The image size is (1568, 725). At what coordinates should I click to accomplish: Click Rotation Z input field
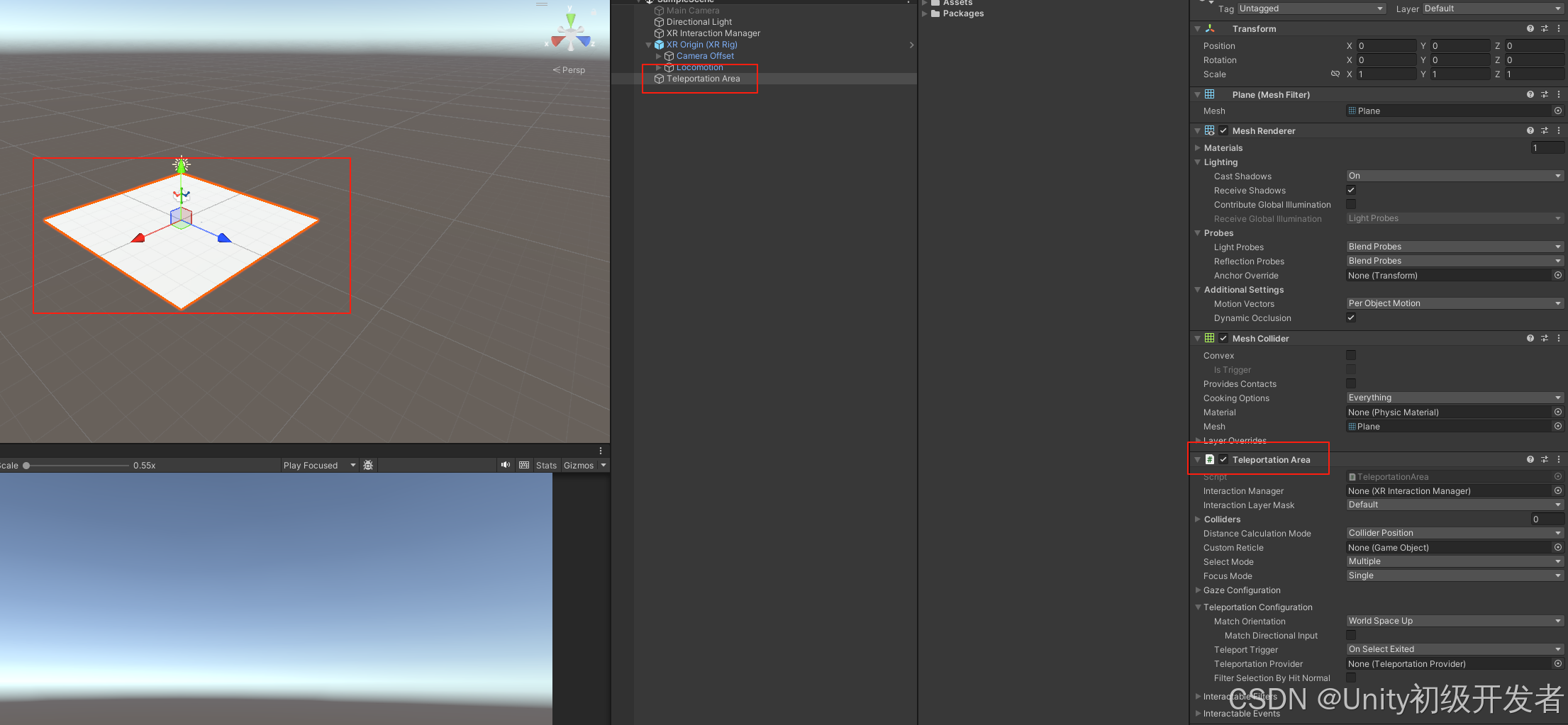[x=1535, y=60]
